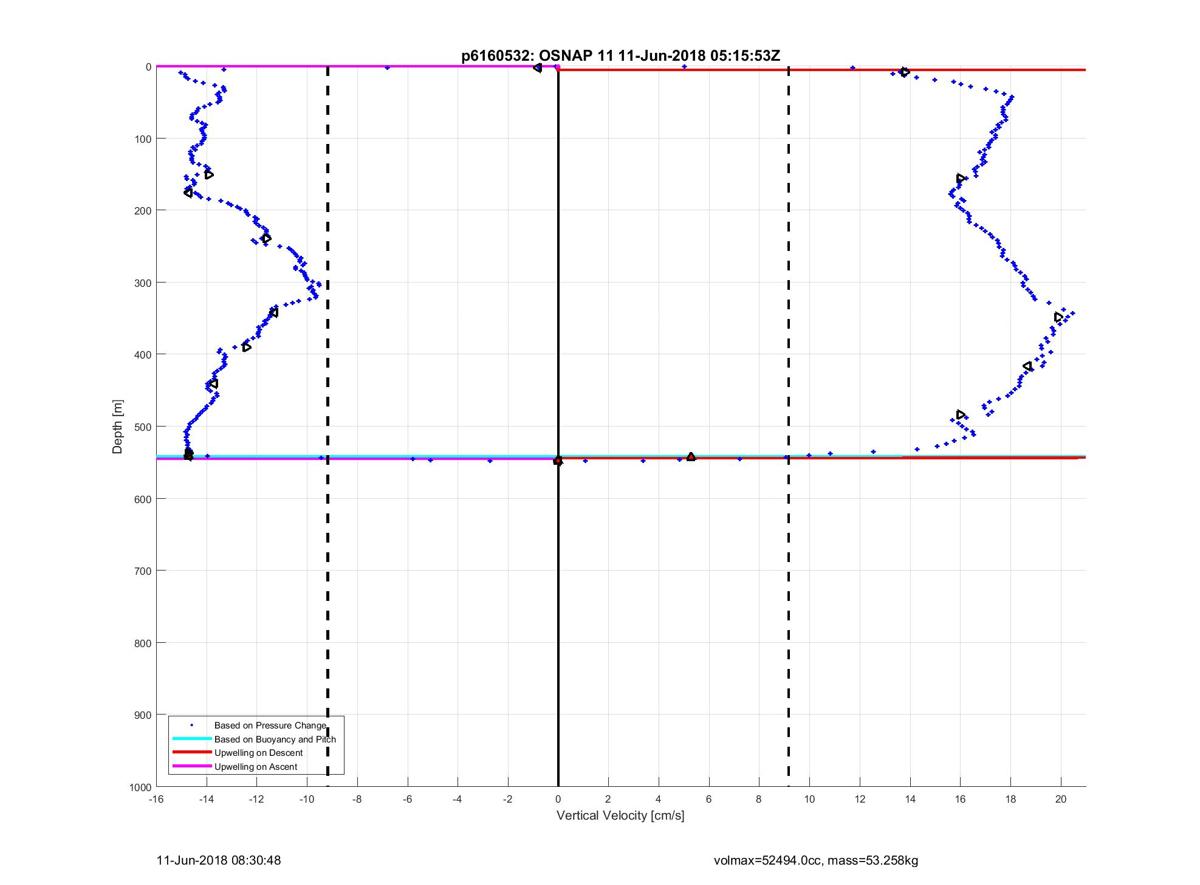Viewport: 1200px width, 885px height.
Task: Click depth axis tick label 700
Action: click(143, 571)
